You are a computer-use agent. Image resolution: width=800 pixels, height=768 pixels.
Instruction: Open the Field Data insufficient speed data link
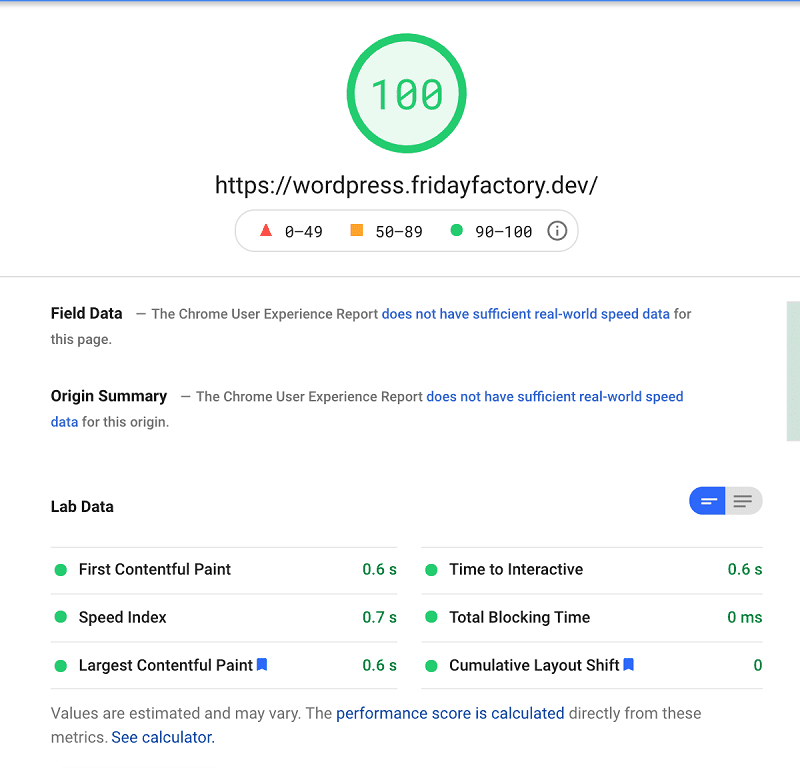click(525, 314)
